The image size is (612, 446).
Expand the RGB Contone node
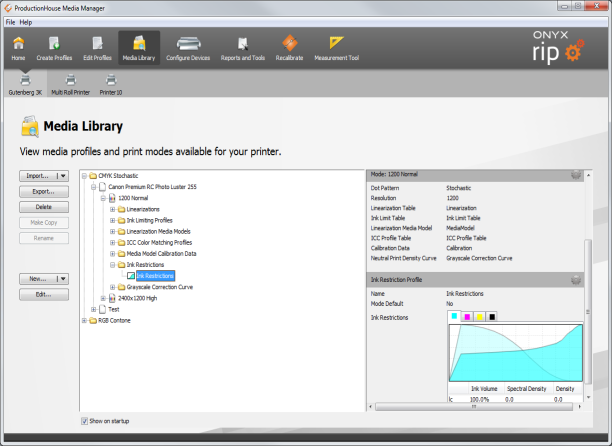click(x=84, y=320)
